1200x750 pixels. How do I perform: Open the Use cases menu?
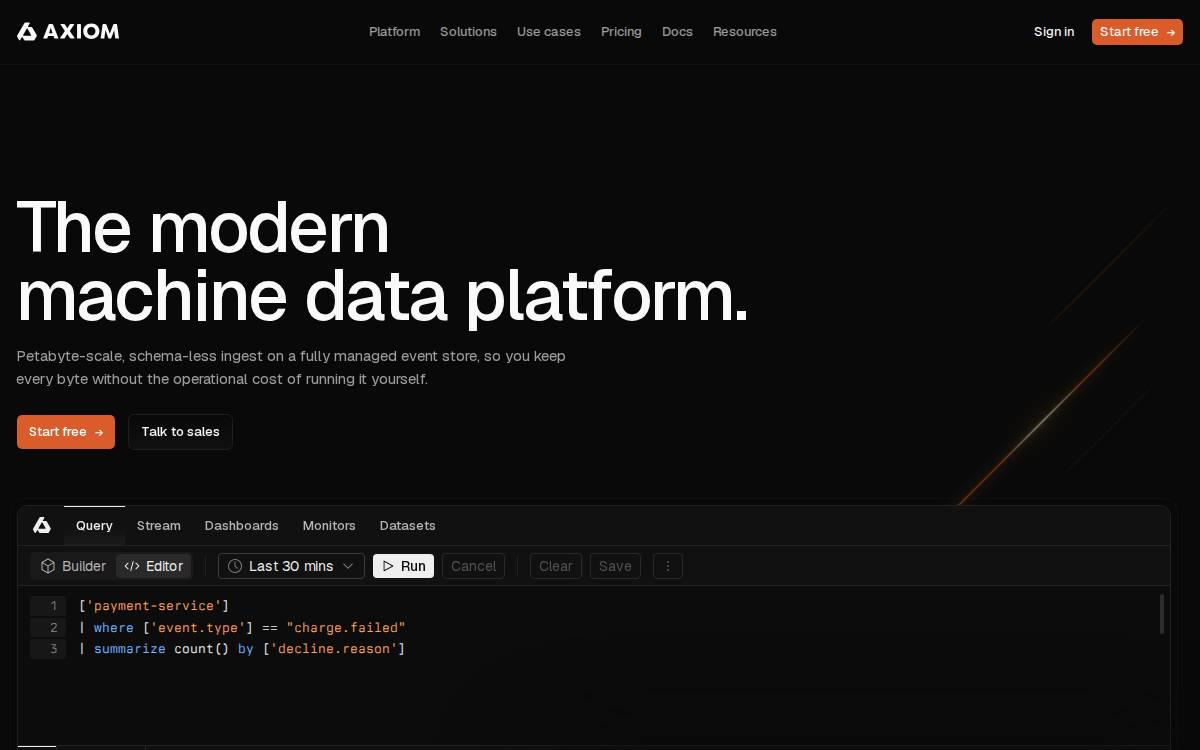549,32
